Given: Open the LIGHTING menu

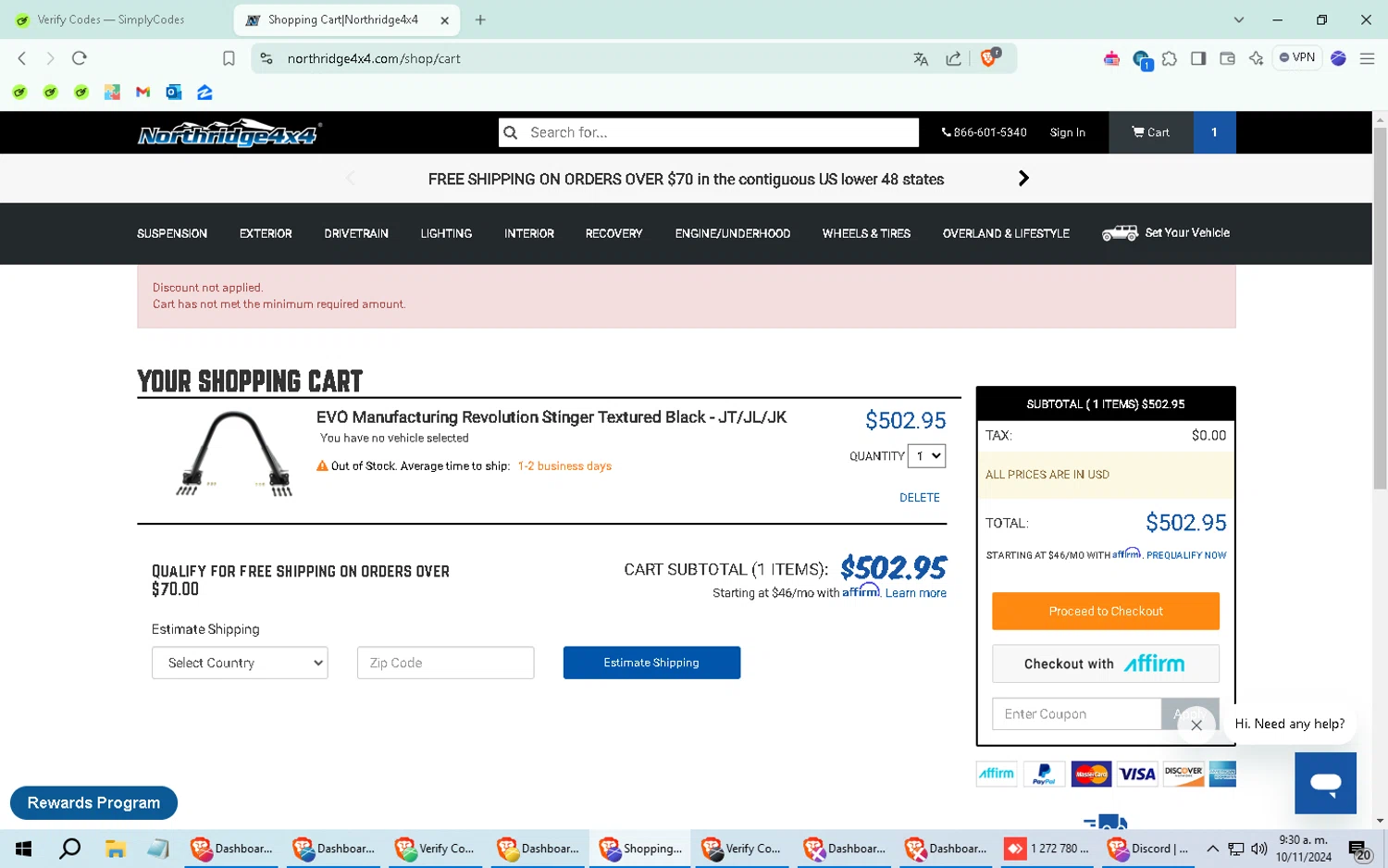Looking at the screenshot, I should (446, 233).
